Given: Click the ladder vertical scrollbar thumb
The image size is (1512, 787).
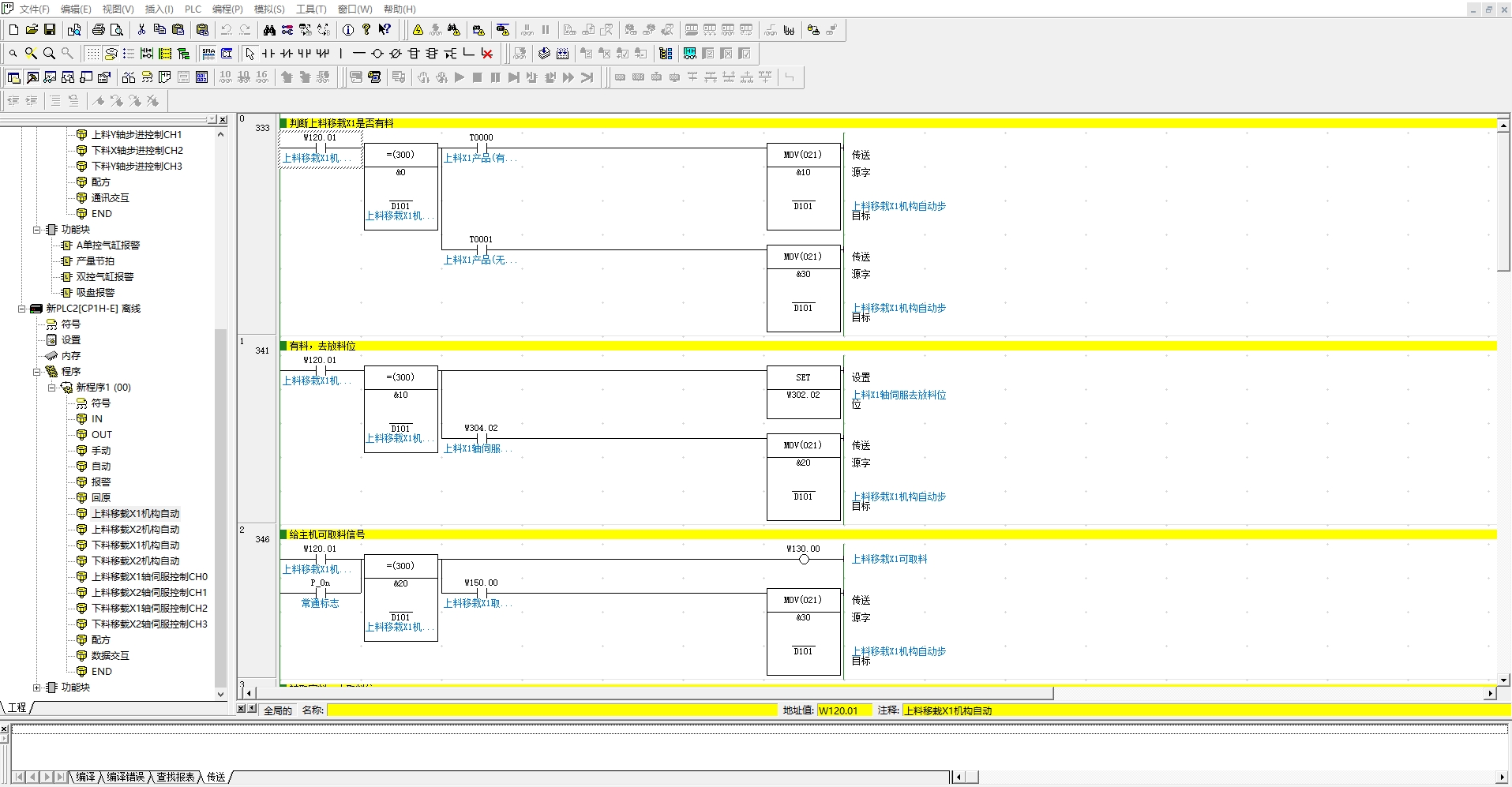Looking at the screenshot, I should click(x=1504, y=201).
